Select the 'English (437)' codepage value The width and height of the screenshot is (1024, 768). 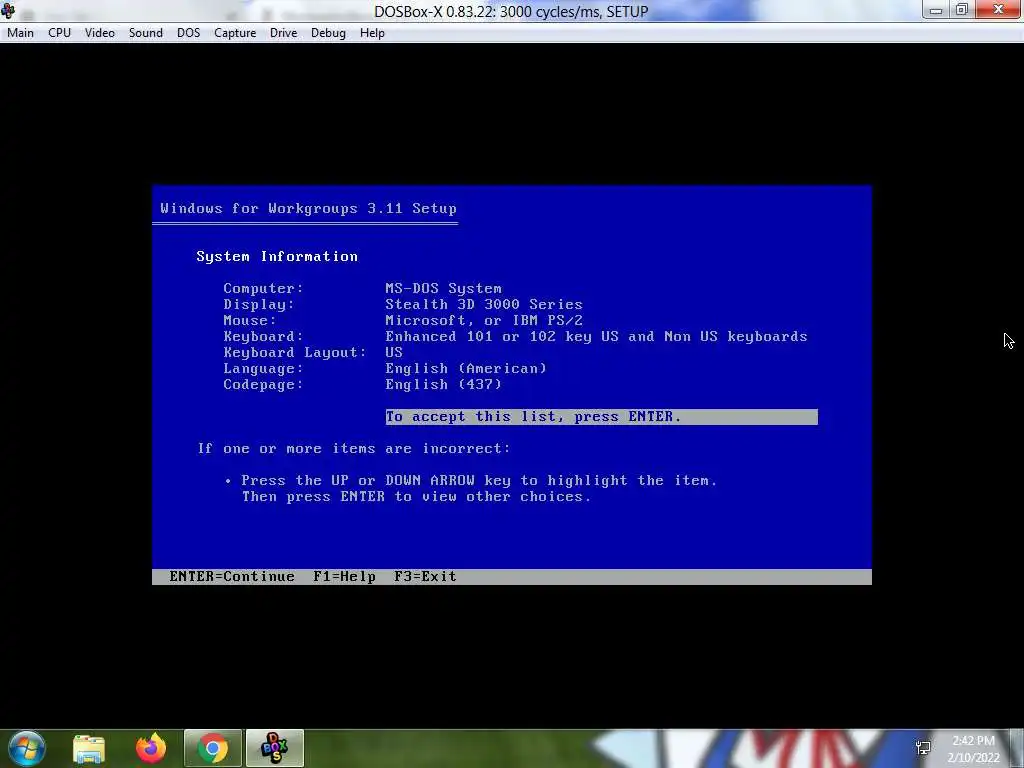(x=443, y=384)
